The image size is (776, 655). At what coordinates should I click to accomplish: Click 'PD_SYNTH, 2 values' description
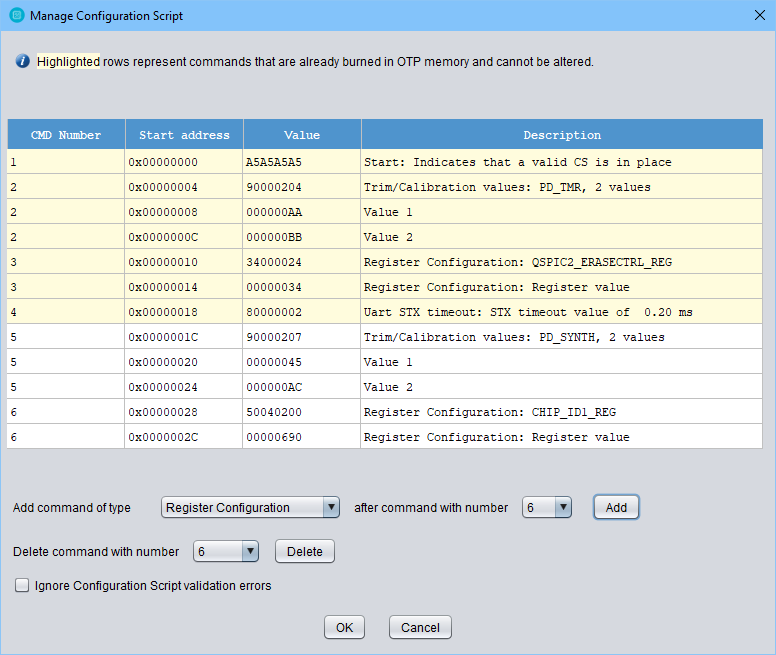[562, 337]
